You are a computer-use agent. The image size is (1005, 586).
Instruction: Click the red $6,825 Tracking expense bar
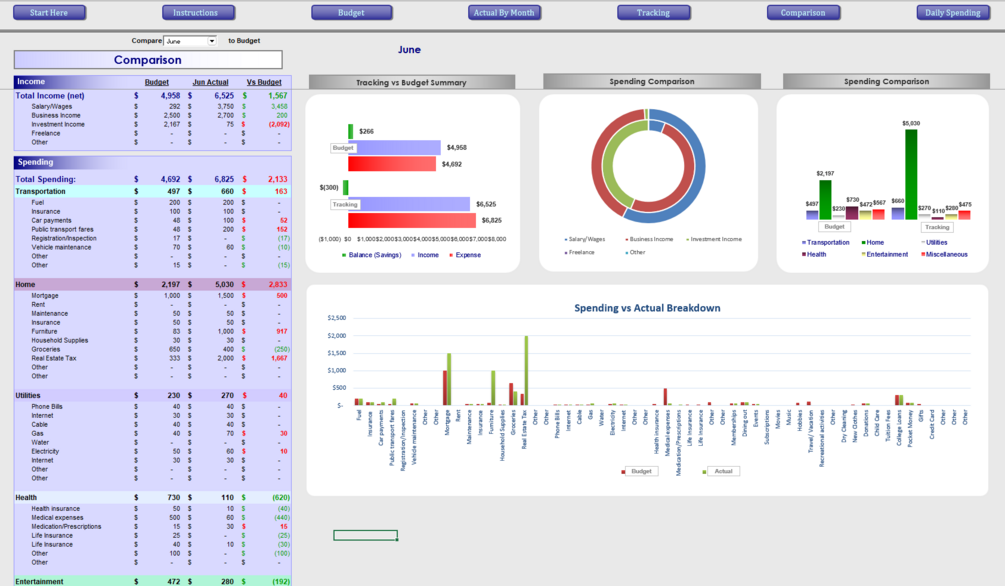(412, 221)
